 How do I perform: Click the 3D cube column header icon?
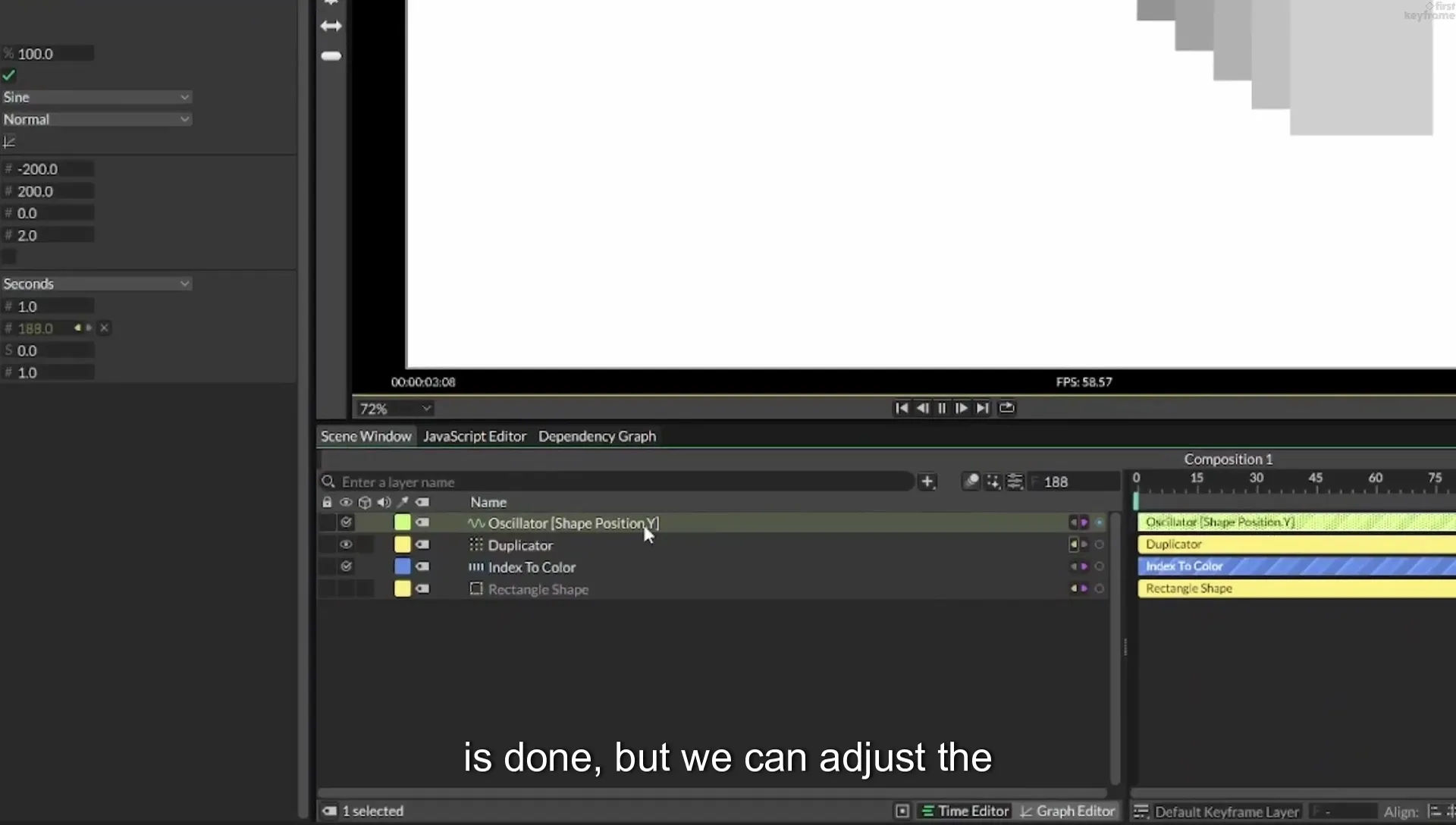click(x=365, y=502)
